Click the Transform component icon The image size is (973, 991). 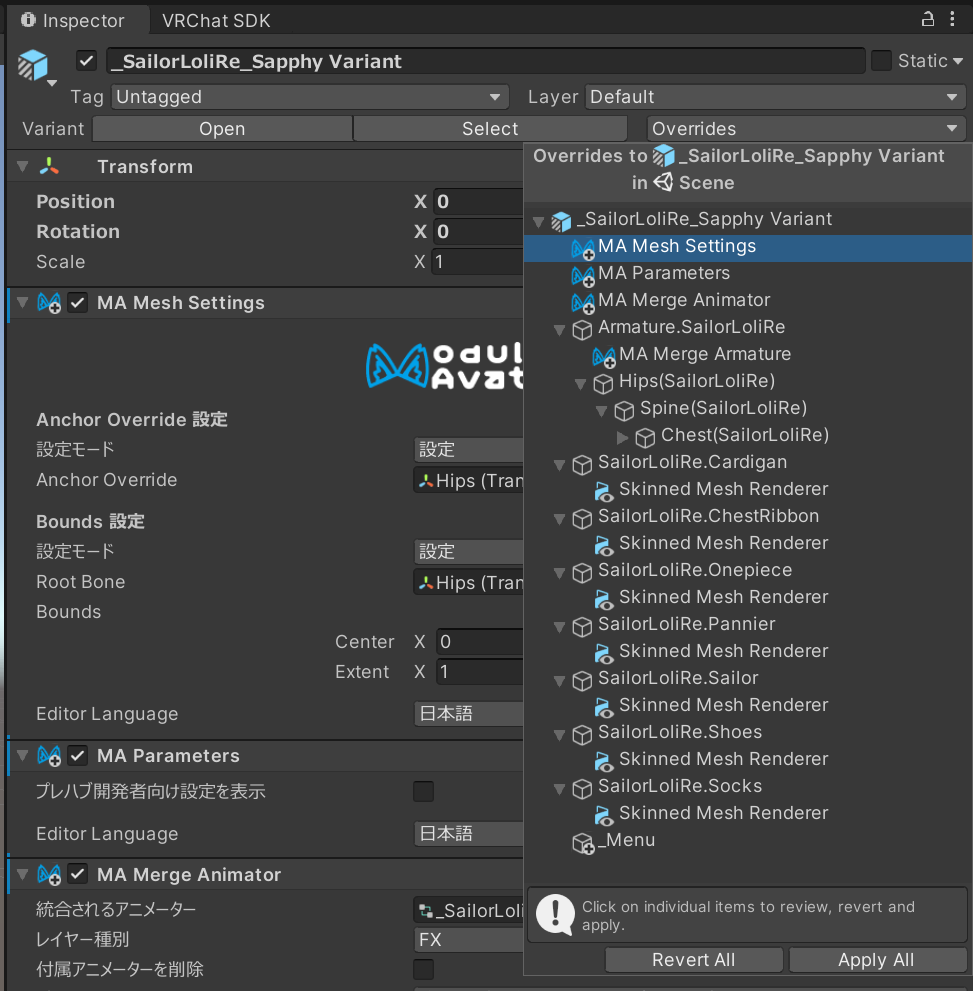tap(49, 167)
